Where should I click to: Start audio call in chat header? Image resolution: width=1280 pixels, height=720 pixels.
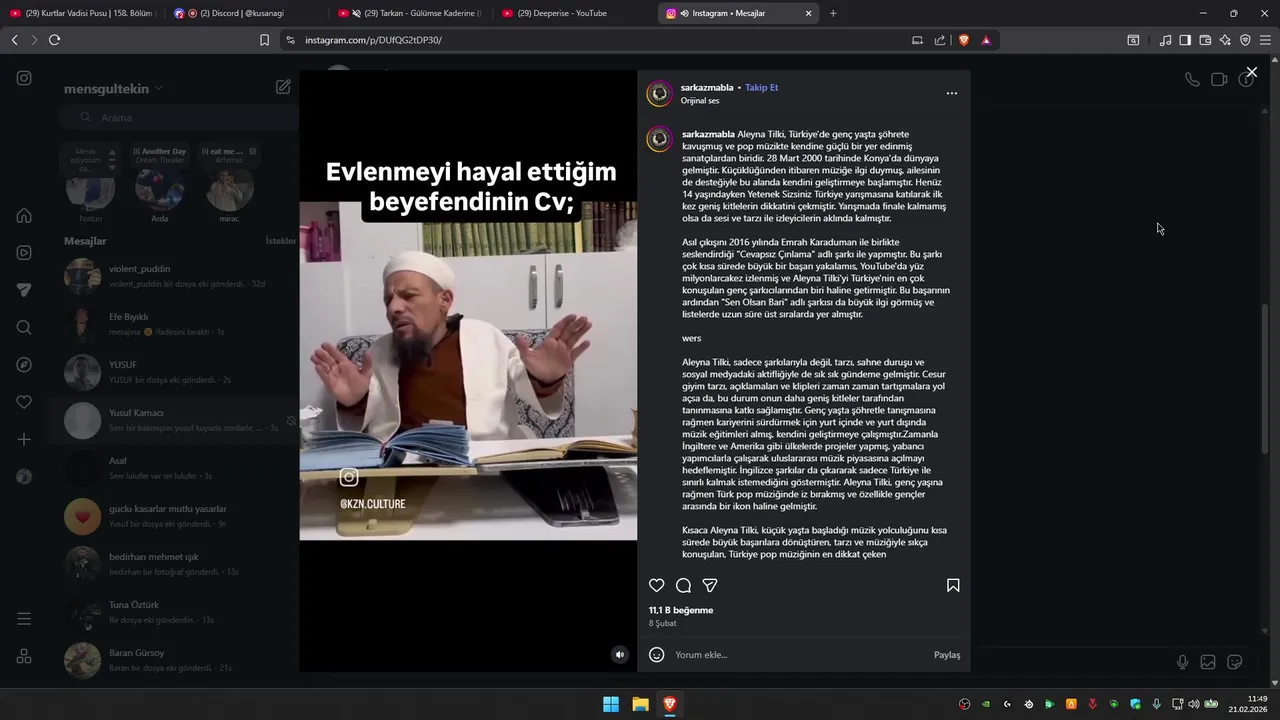(x=1192, y=79)
